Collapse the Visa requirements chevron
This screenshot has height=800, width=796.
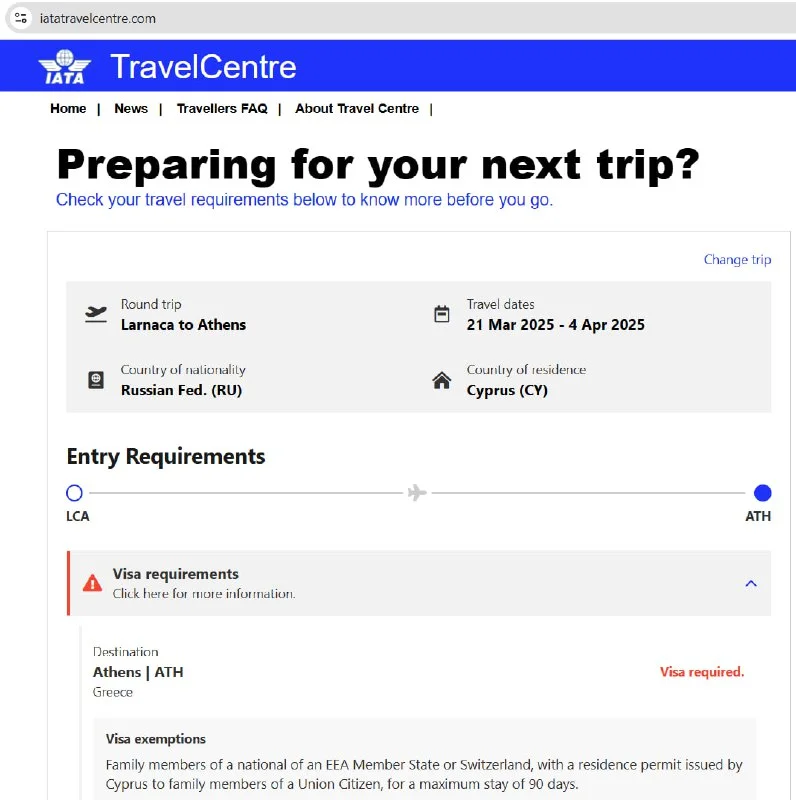coord(751,583)
